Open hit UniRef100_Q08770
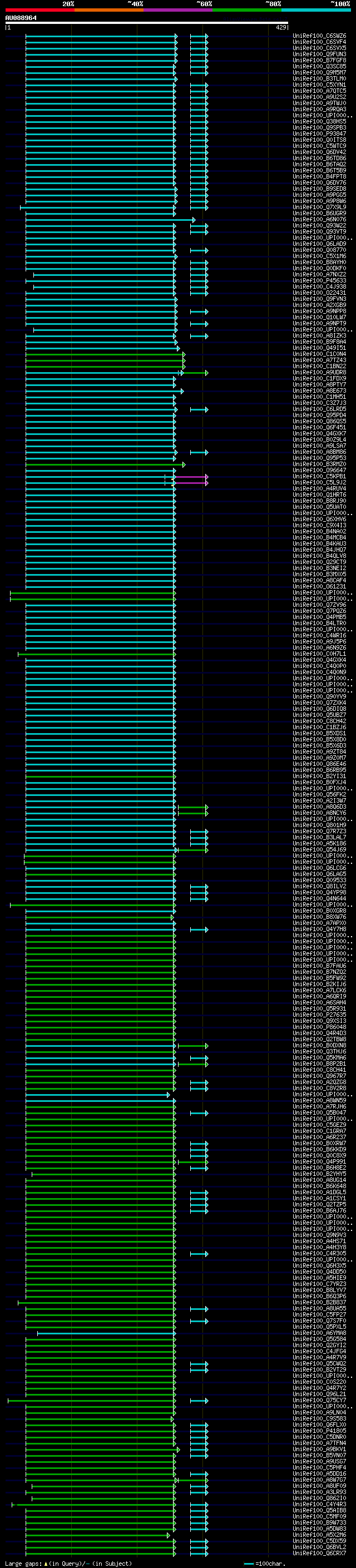This screenshot has height=1568, width=356. (x=319, y=250)
